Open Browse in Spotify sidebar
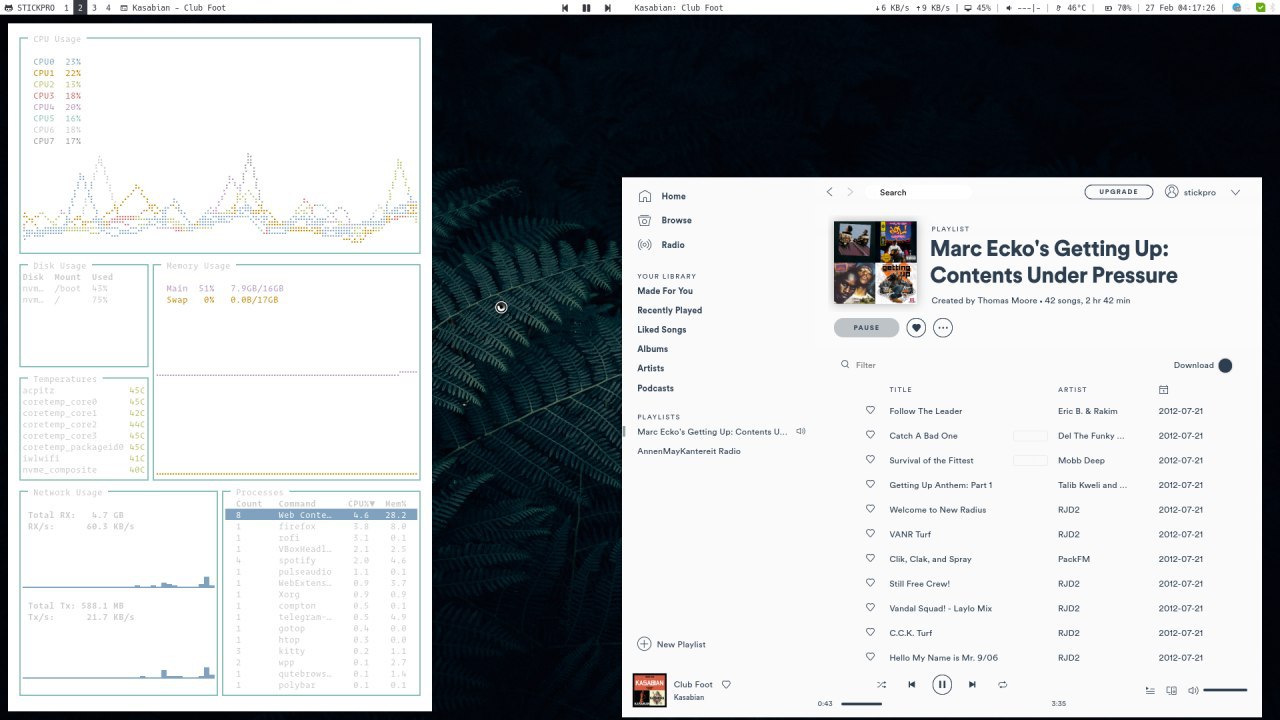Image resolution: width=1280 pixels, height=720 pixels. [665, 220]
